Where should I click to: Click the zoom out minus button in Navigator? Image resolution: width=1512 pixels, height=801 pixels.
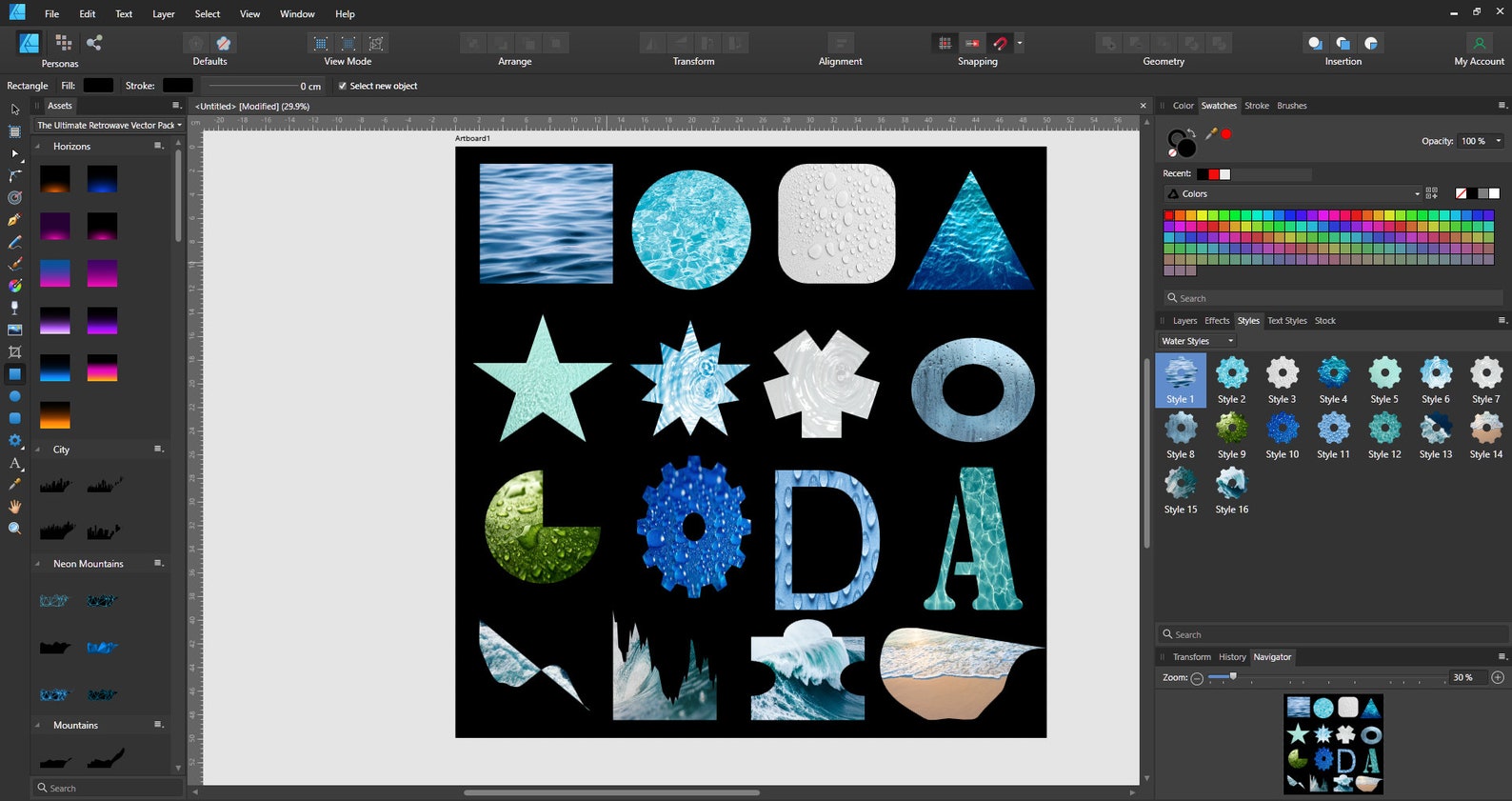coord(1197,678)
